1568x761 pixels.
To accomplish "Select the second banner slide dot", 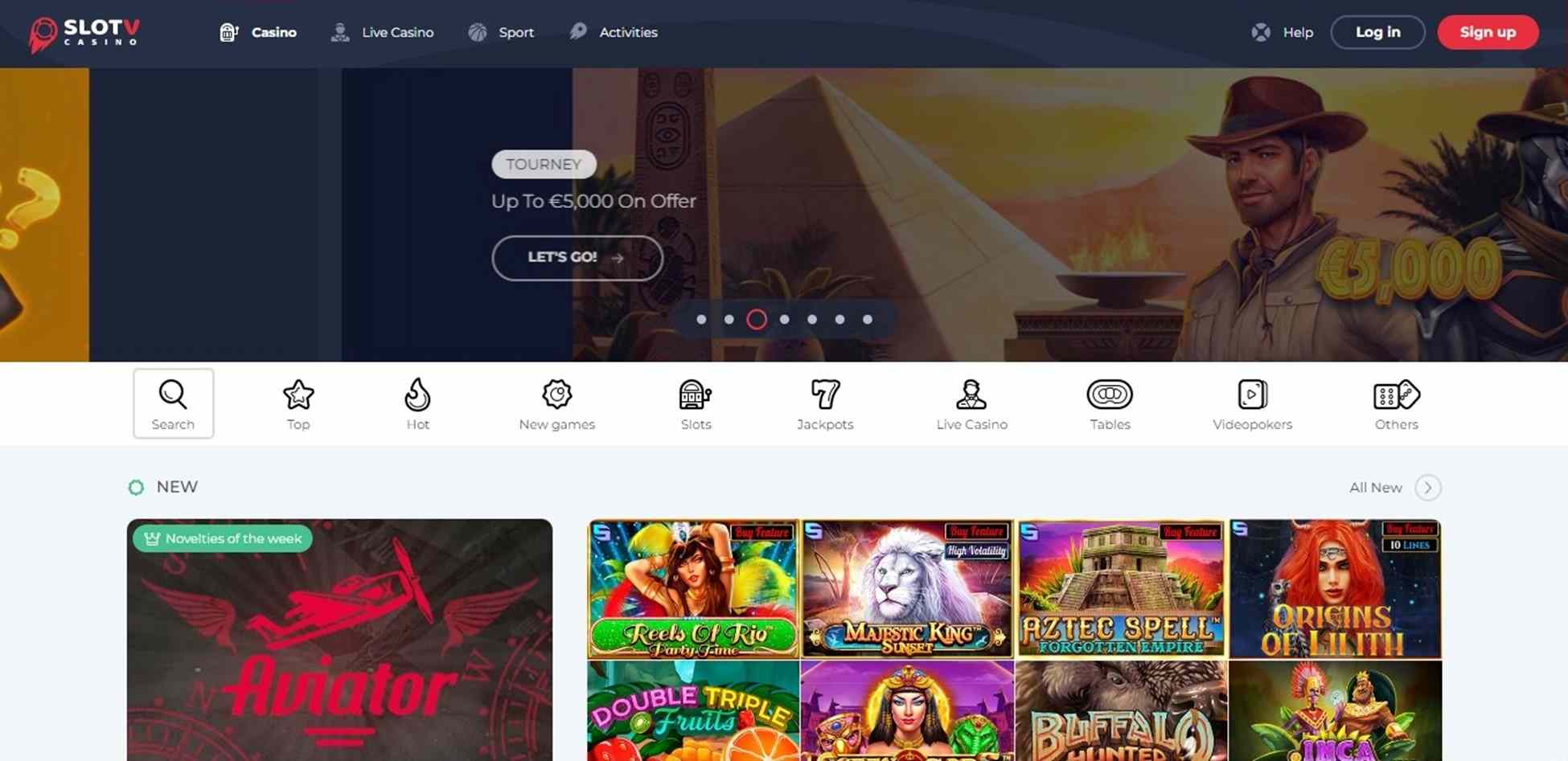I will pyautogui.click(x=729, y=319).
